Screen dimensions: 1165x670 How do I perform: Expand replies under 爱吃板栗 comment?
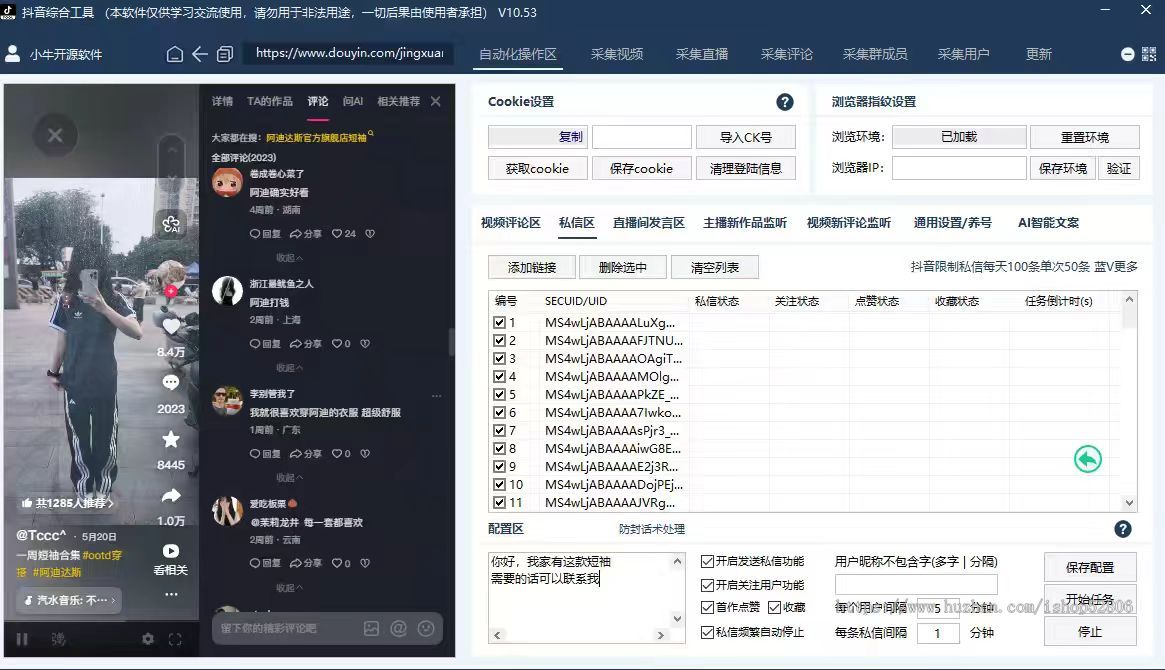(289, 588)
